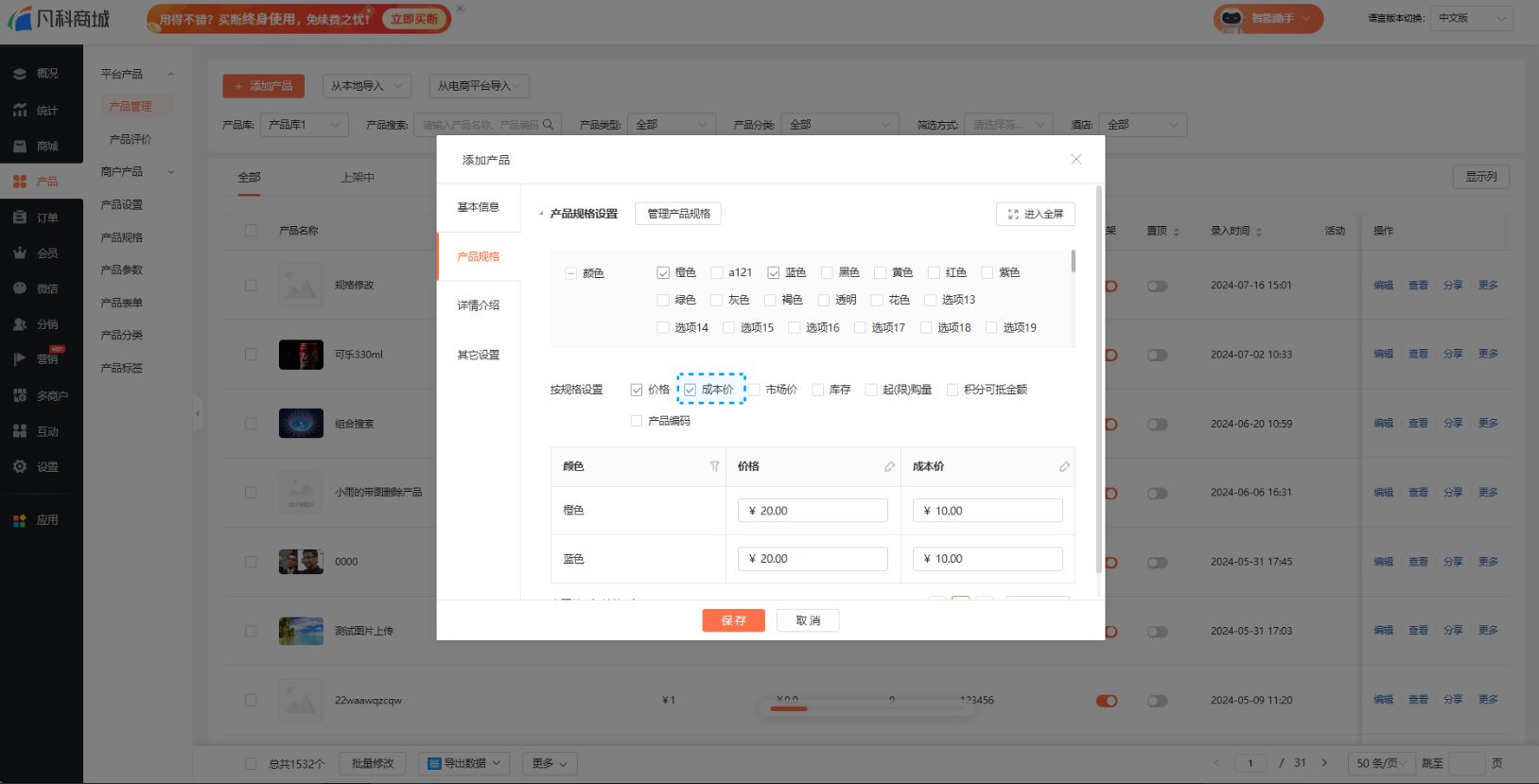Open the 分销 distribution sidebar icon

point(20,324)
